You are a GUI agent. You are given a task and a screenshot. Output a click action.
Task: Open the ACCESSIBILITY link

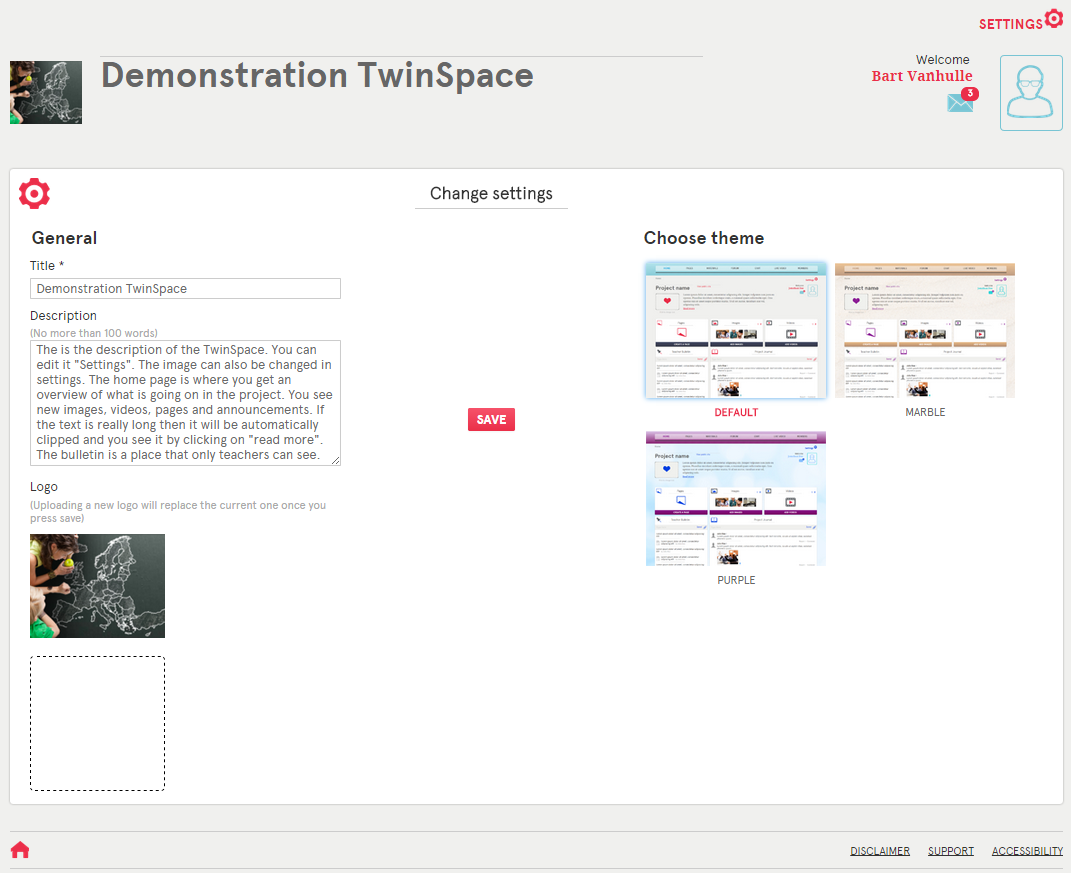click(1027, 850)
